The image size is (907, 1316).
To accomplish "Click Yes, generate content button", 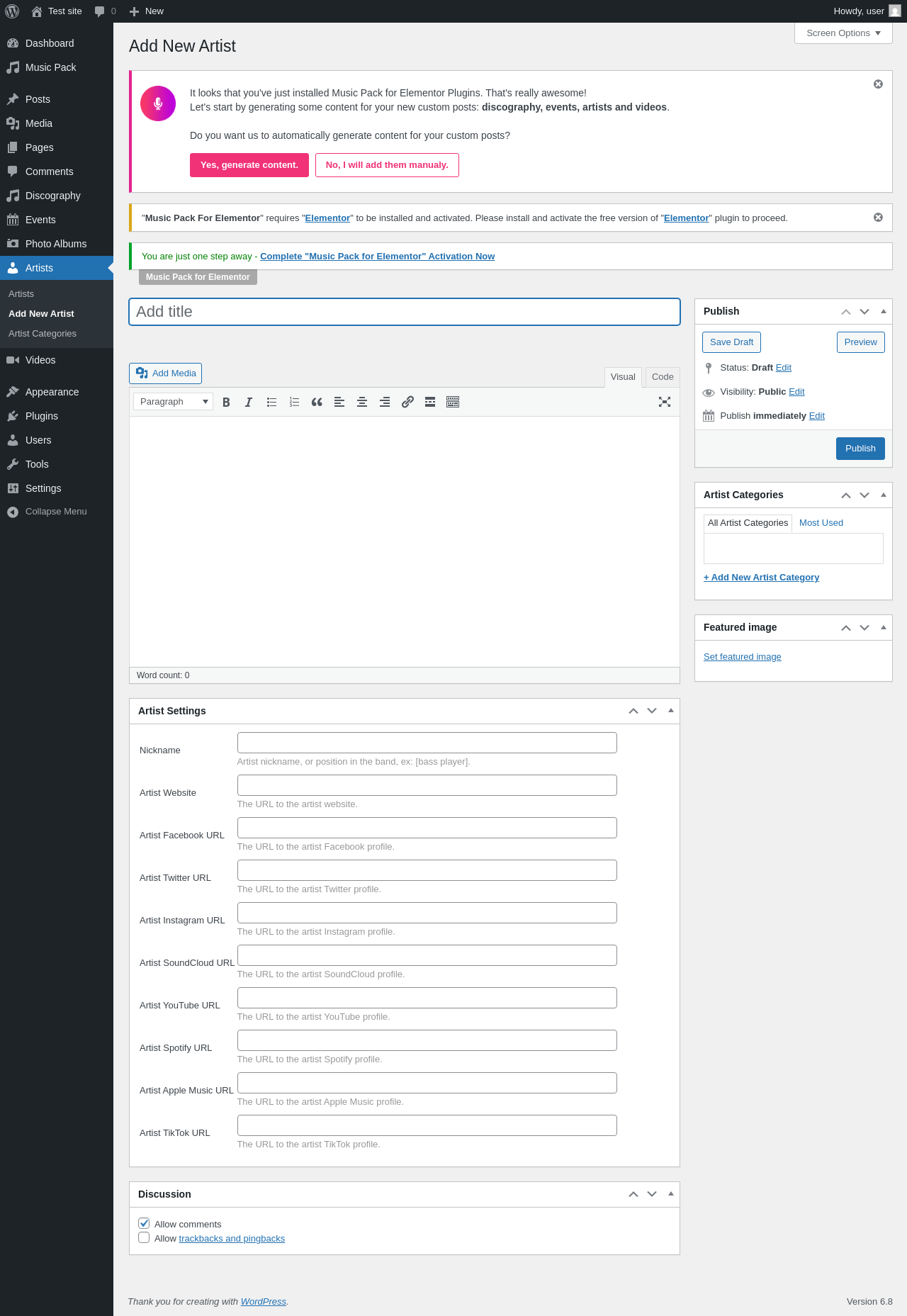I will click(x=249, y=165).
